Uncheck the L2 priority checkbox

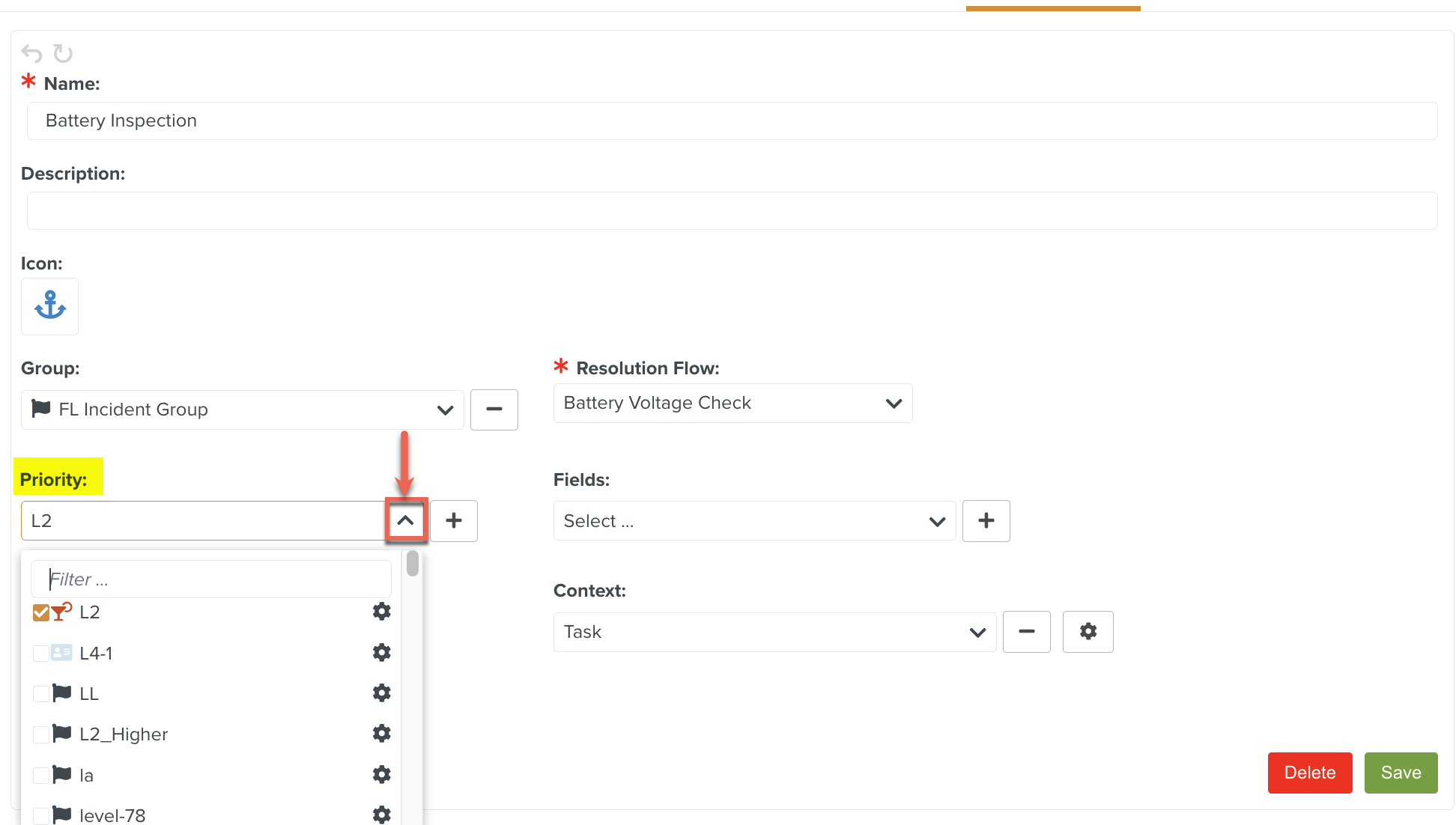point(41,612)
